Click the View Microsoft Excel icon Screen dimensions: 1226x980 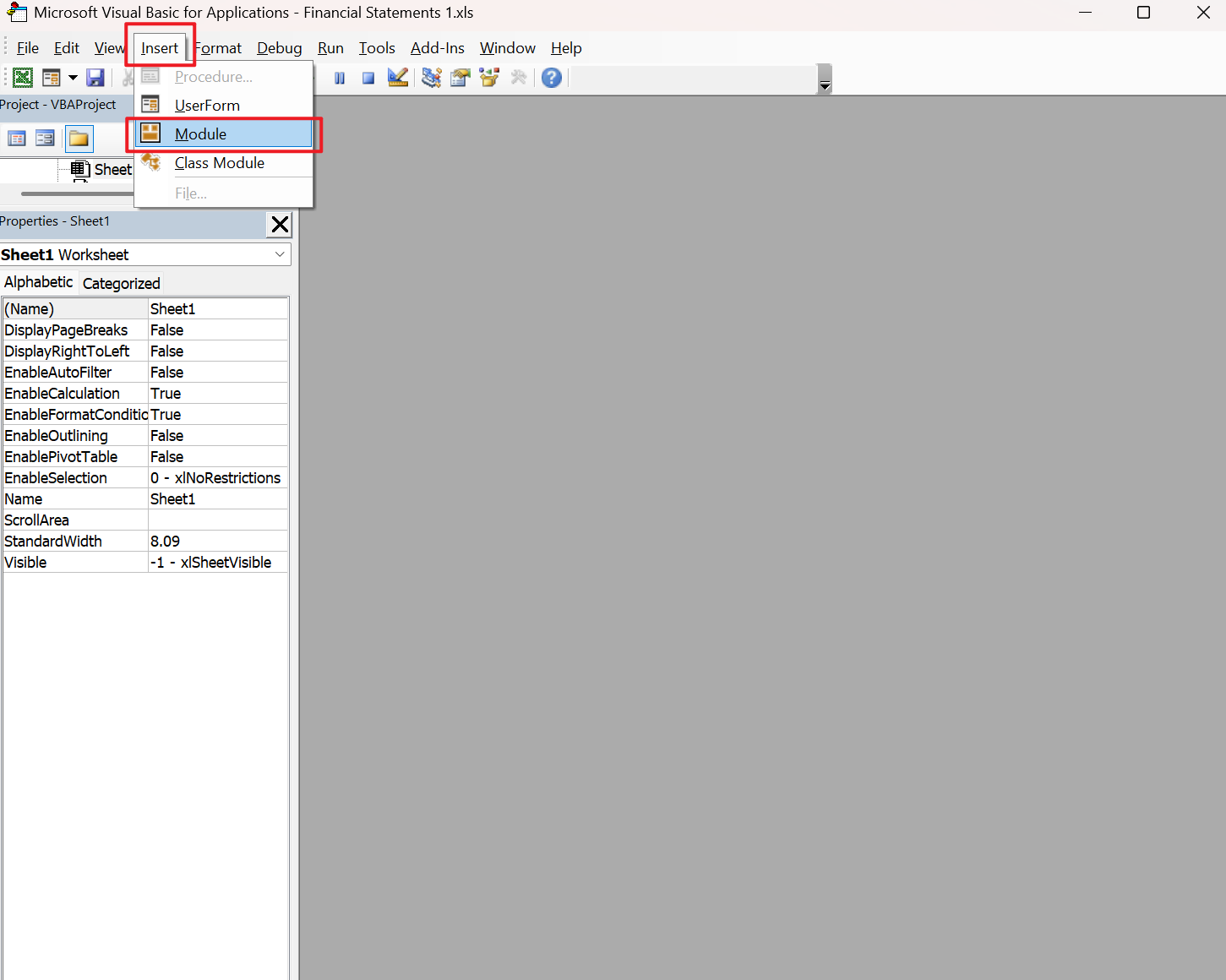pyautogui.click(x=23, y=78)
